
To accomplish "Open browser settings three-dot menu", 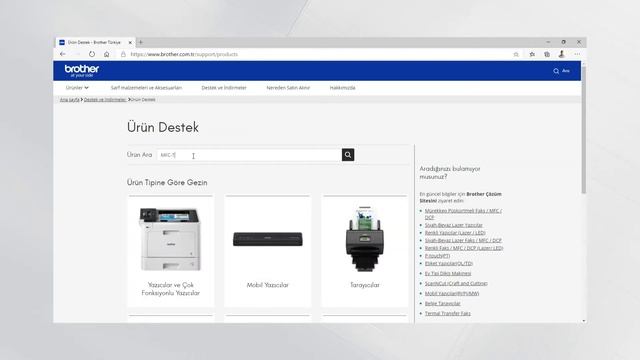I will 577,54.
